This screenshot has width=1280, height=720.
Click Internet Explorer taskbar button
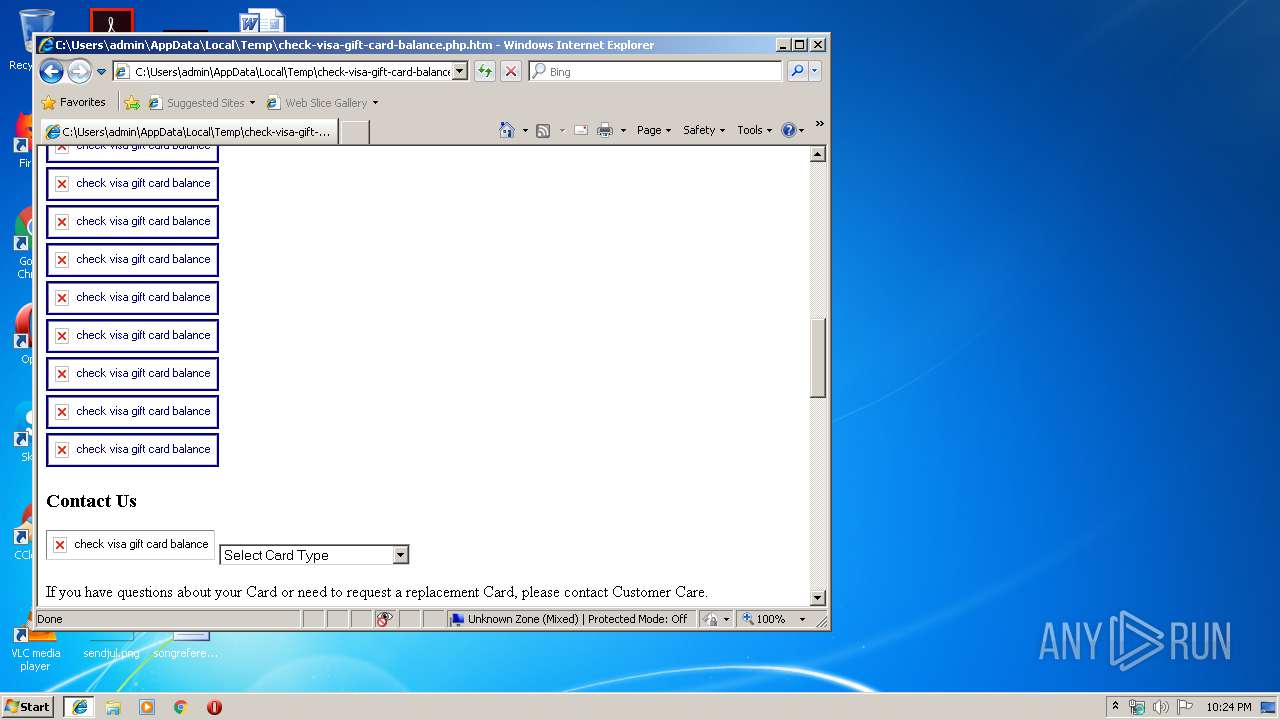[79, 706]
